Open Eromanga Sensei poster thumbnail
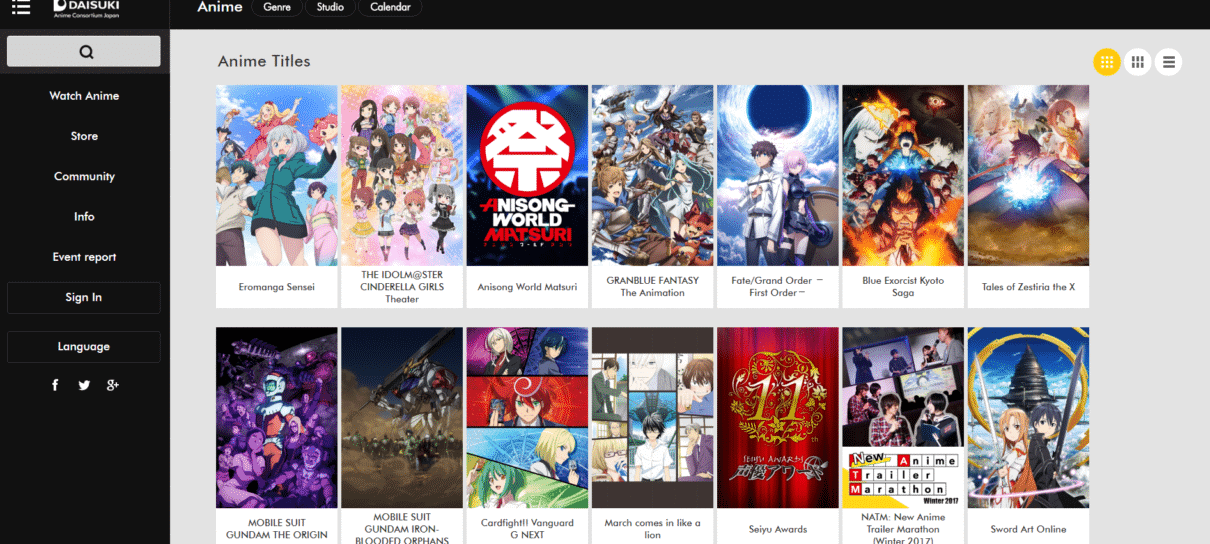The width and height of the screenshot is (1210, 544). 276,175
